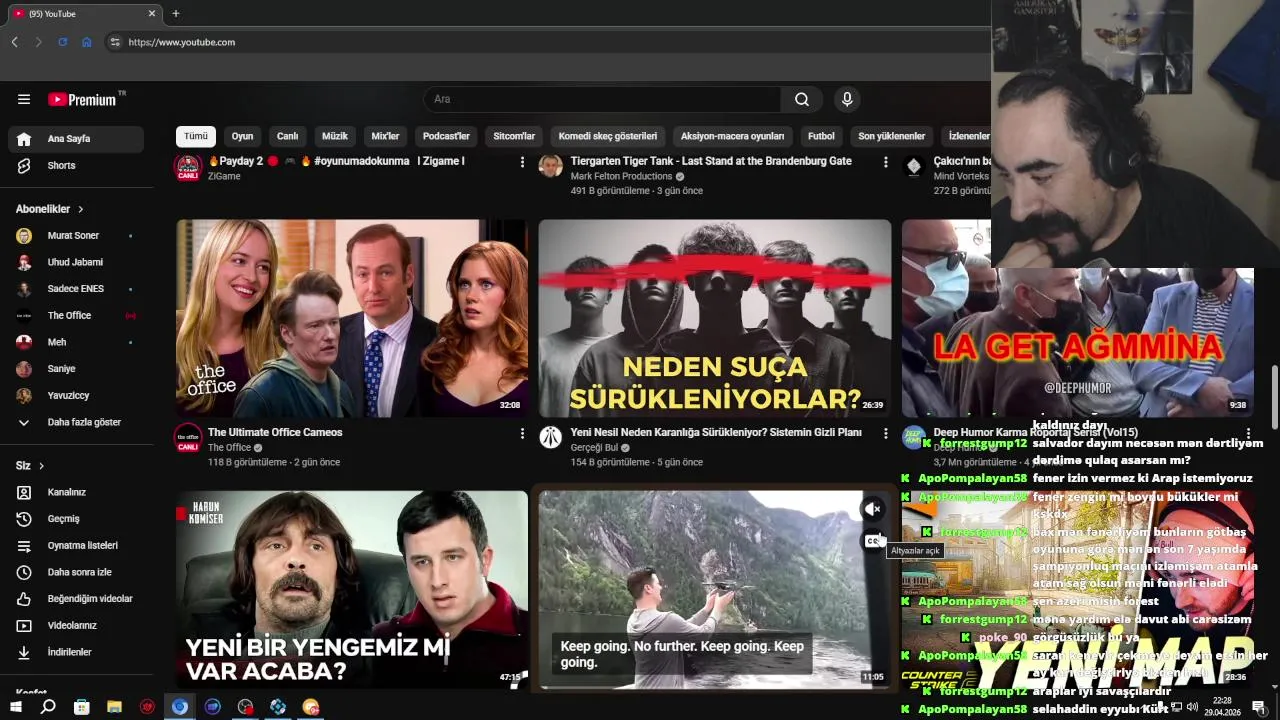Select Aksiyon-macera oyunları chip

click(733, 136)
